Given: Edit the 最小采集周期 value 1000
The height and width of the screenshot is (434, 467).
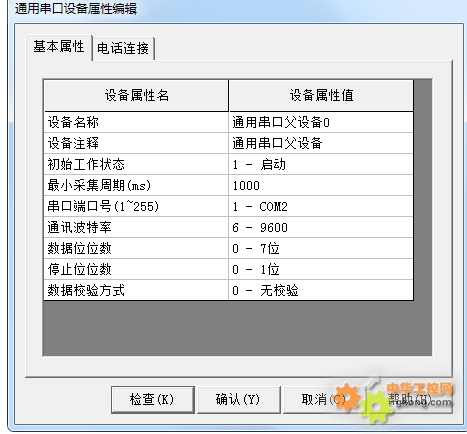Looking at the screenshot, I should (x=321, y=185).
